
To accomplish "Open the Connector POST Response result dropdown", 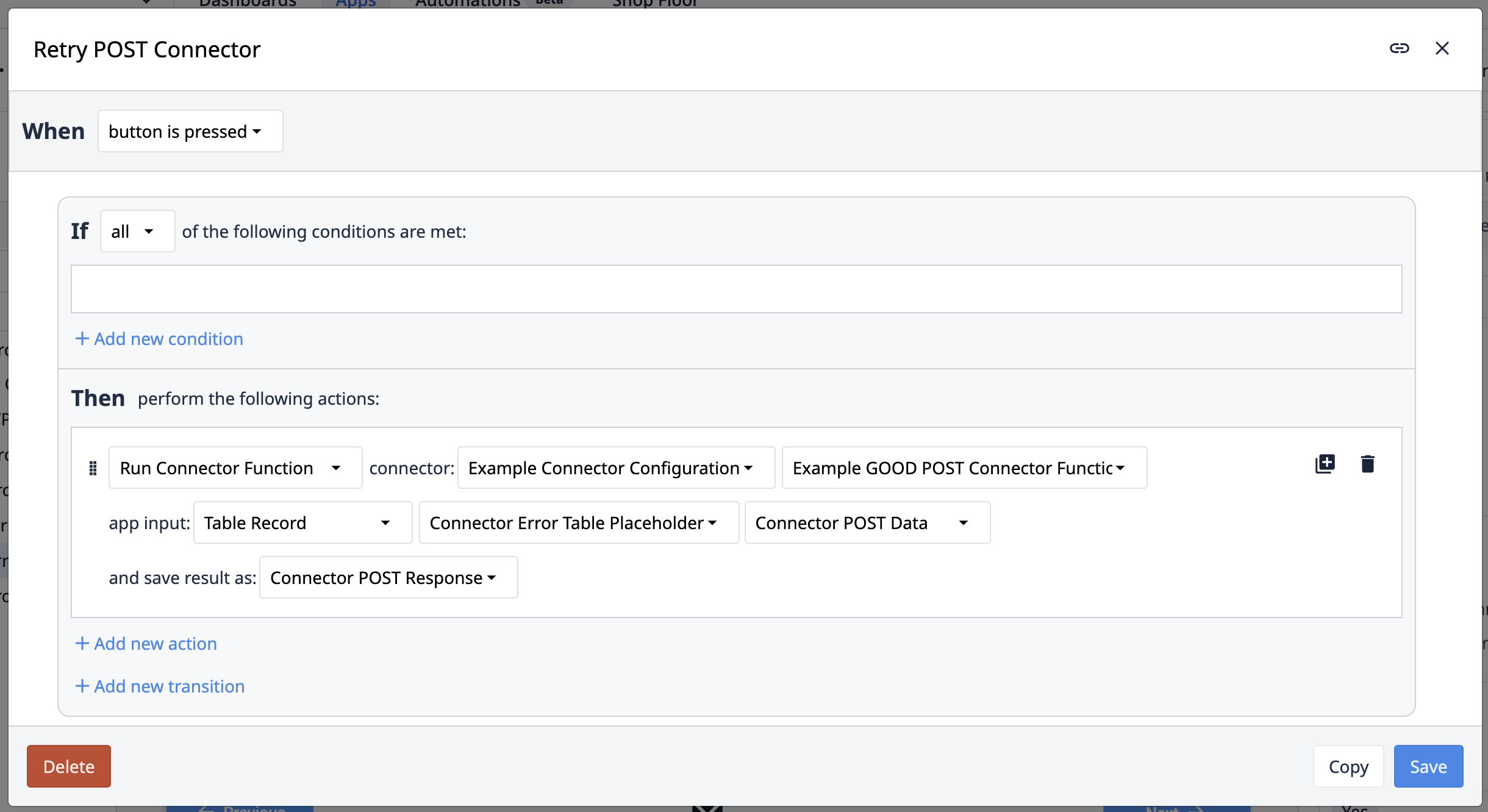I will (x=388, y=577).
